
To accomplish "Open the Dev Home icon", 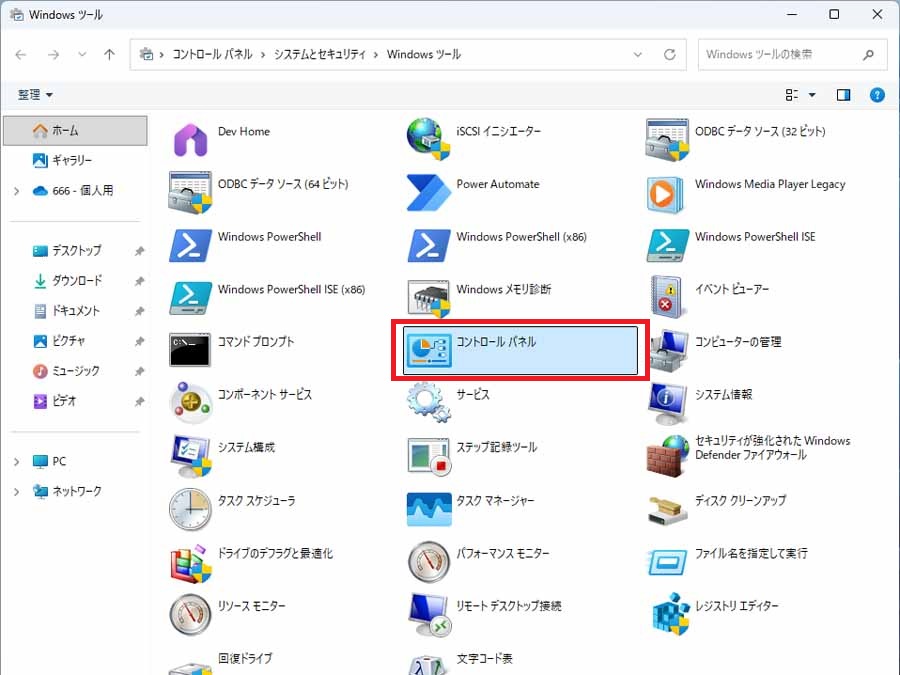I will coord(190,139).
